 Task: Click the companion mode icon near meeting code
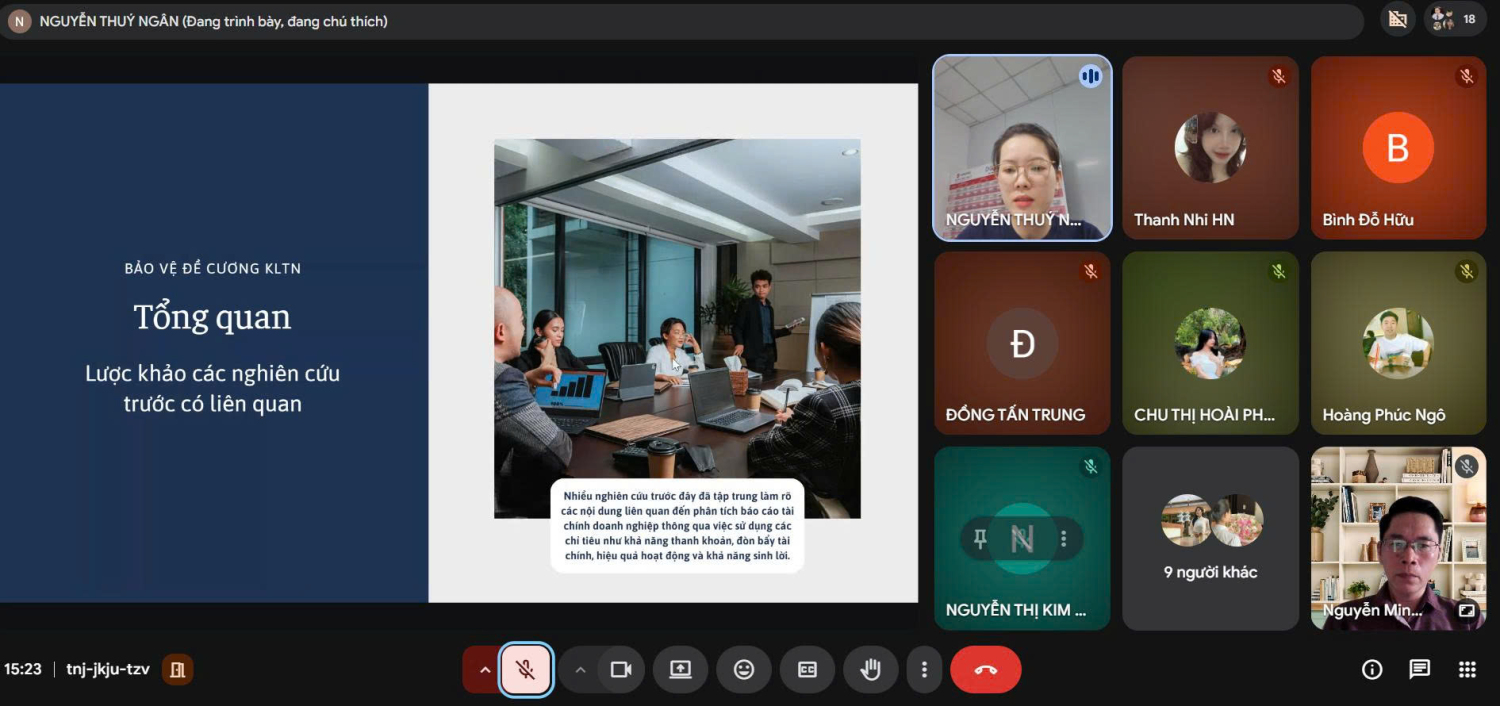point(177,670)
